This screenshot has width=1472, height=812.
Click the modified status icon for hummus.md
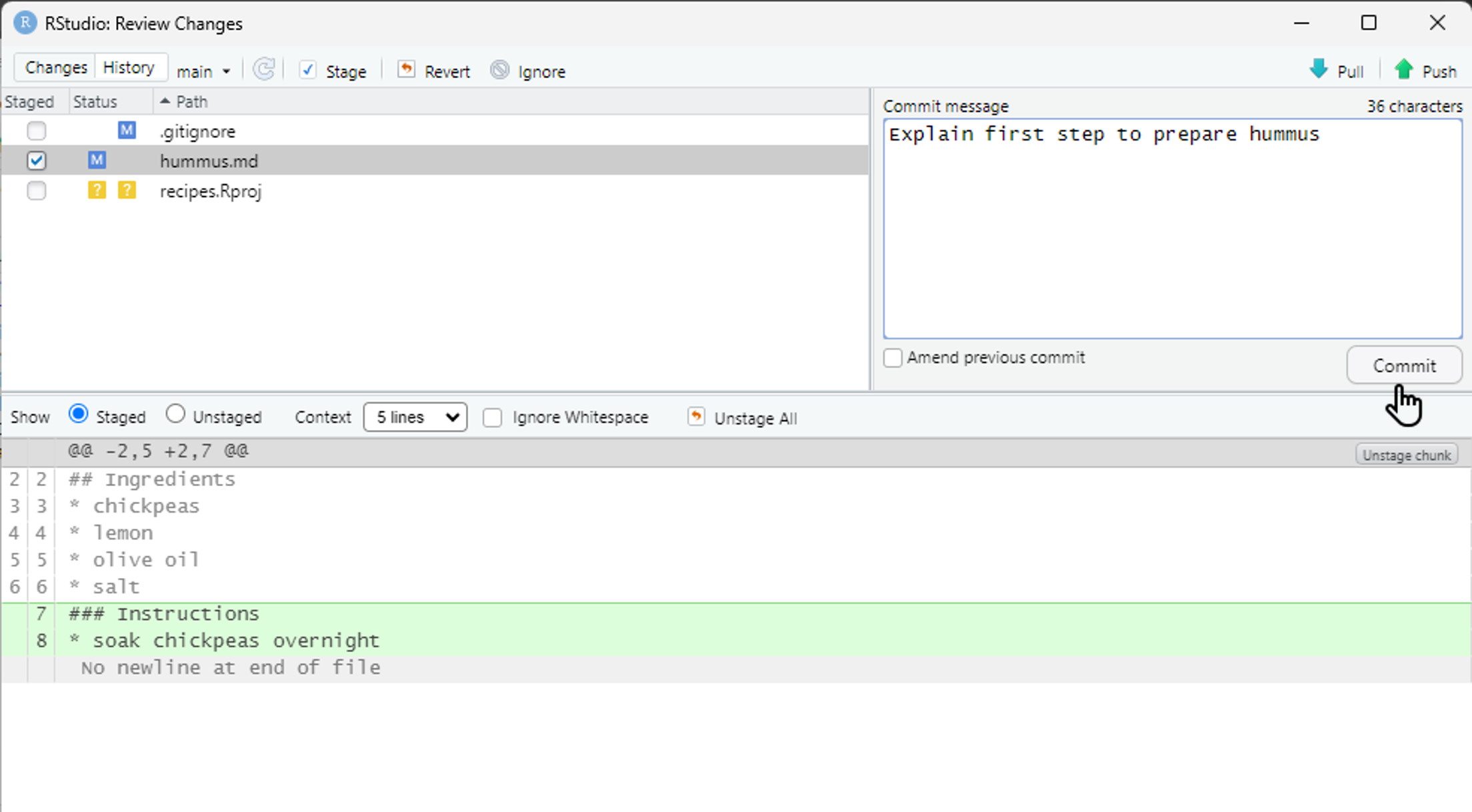(x=97, y=160)
